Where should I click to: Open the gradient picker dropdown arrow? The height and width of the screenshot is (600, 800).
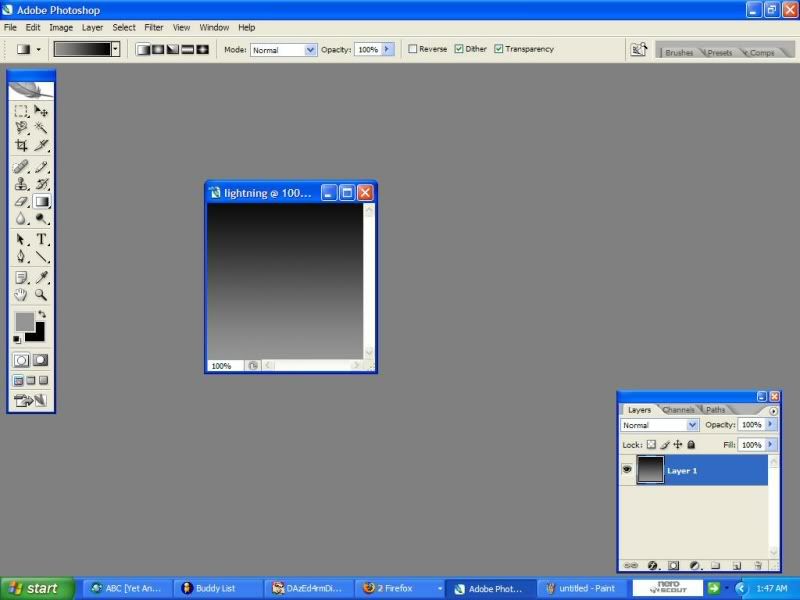115,49
